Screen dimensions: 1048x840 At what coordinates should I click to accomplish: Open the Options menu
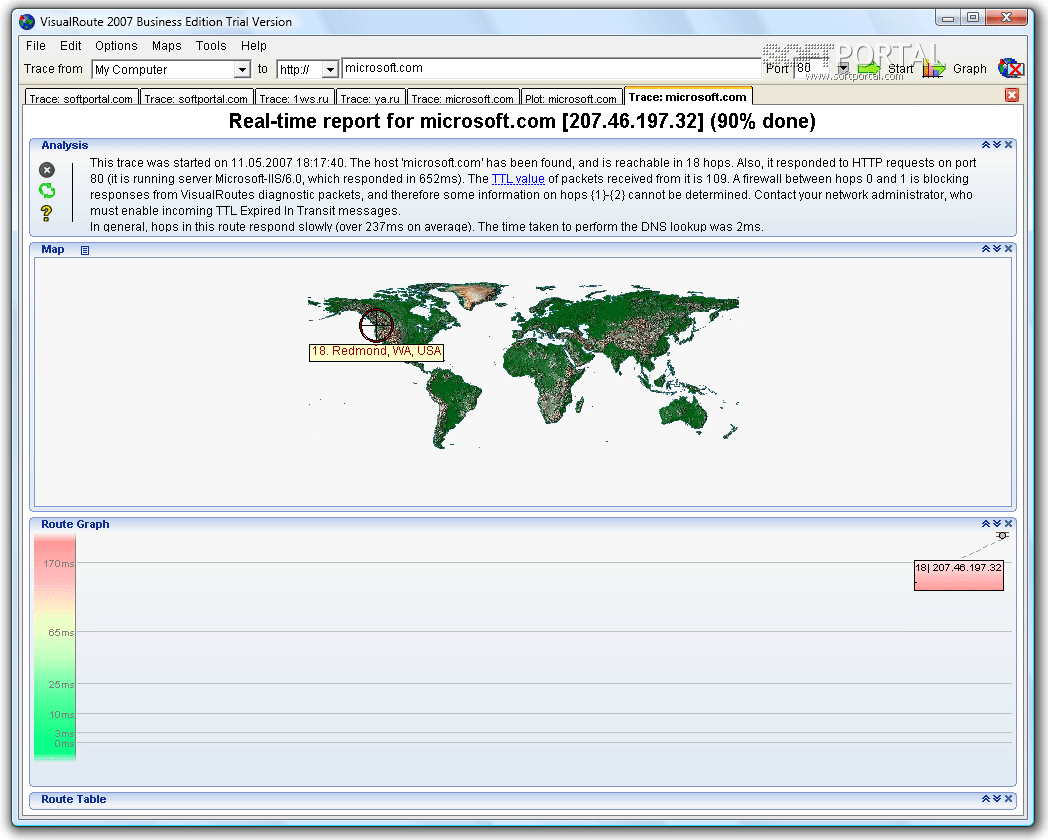click(x=116, y=45)
